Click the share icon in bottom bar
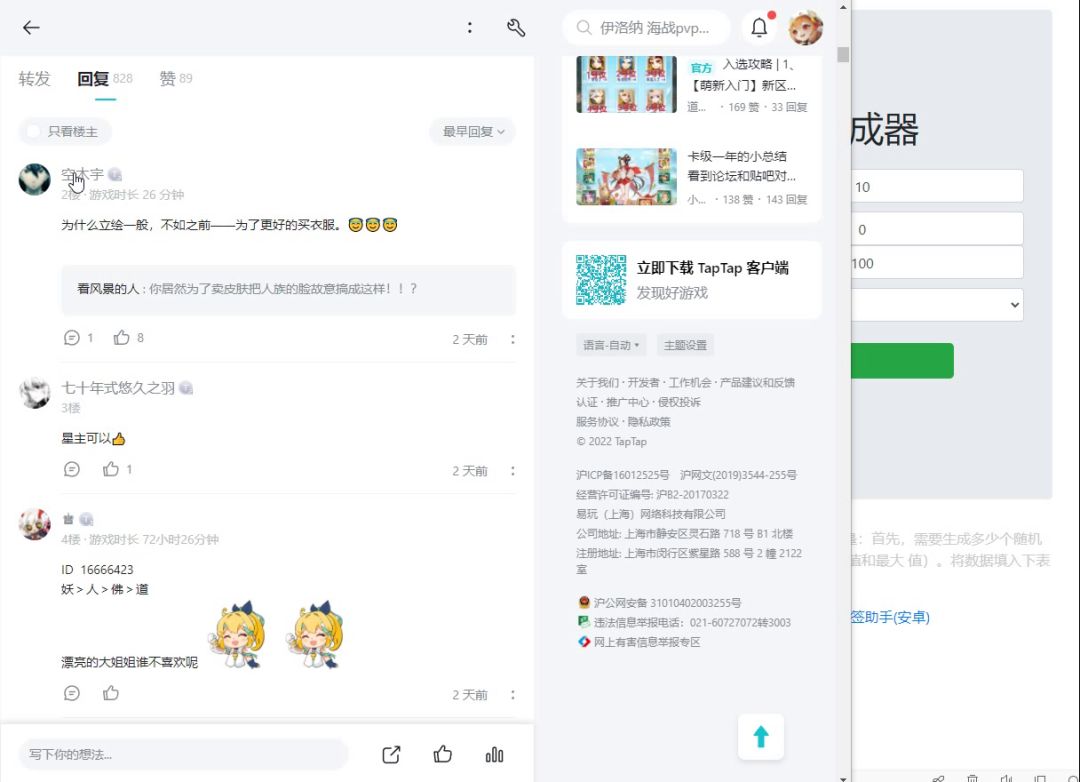 391,754
